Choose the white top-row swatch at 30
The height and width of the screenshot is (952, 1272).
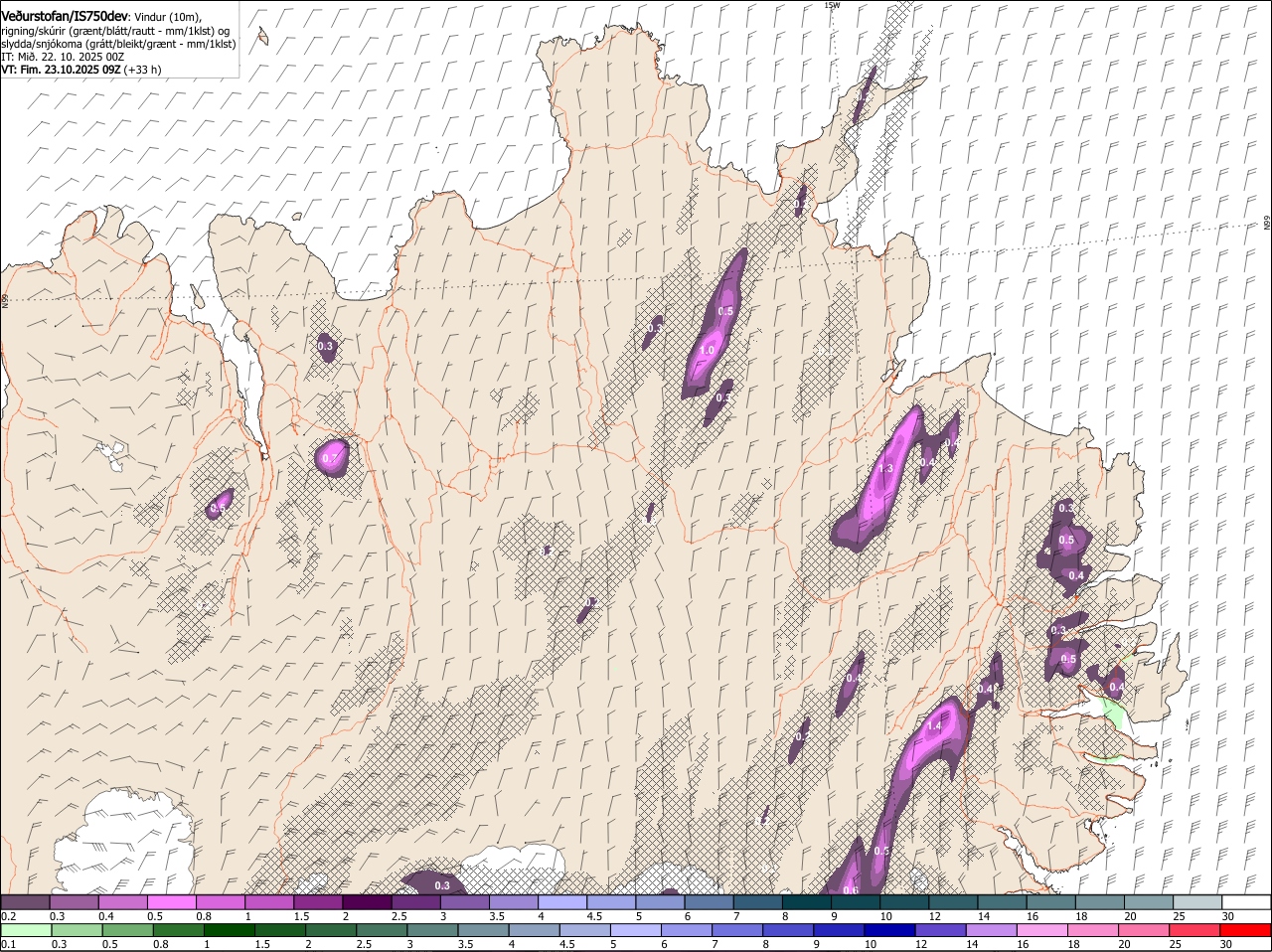pyautogui.click(x=1246, y=901)
